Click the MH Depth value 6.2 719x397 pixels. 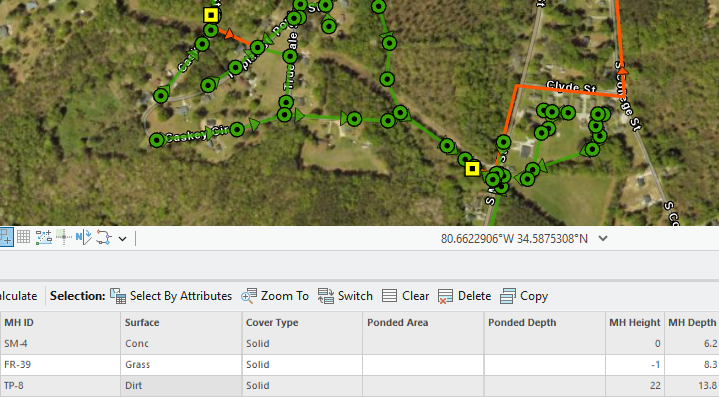(x=692, y=343)
